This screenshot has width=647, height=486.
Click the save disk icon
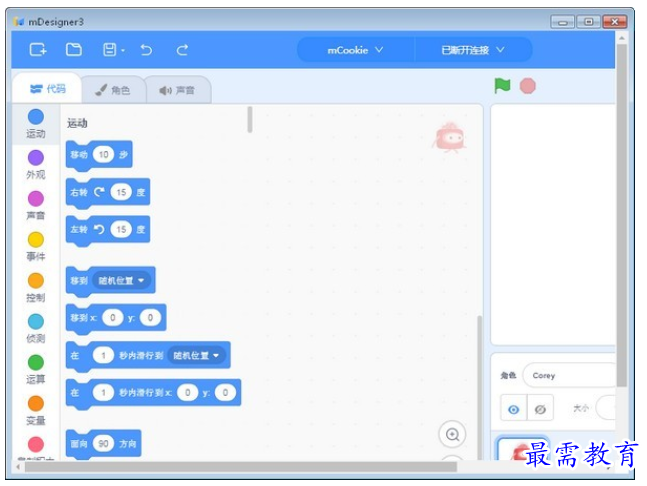click(109, 50)
